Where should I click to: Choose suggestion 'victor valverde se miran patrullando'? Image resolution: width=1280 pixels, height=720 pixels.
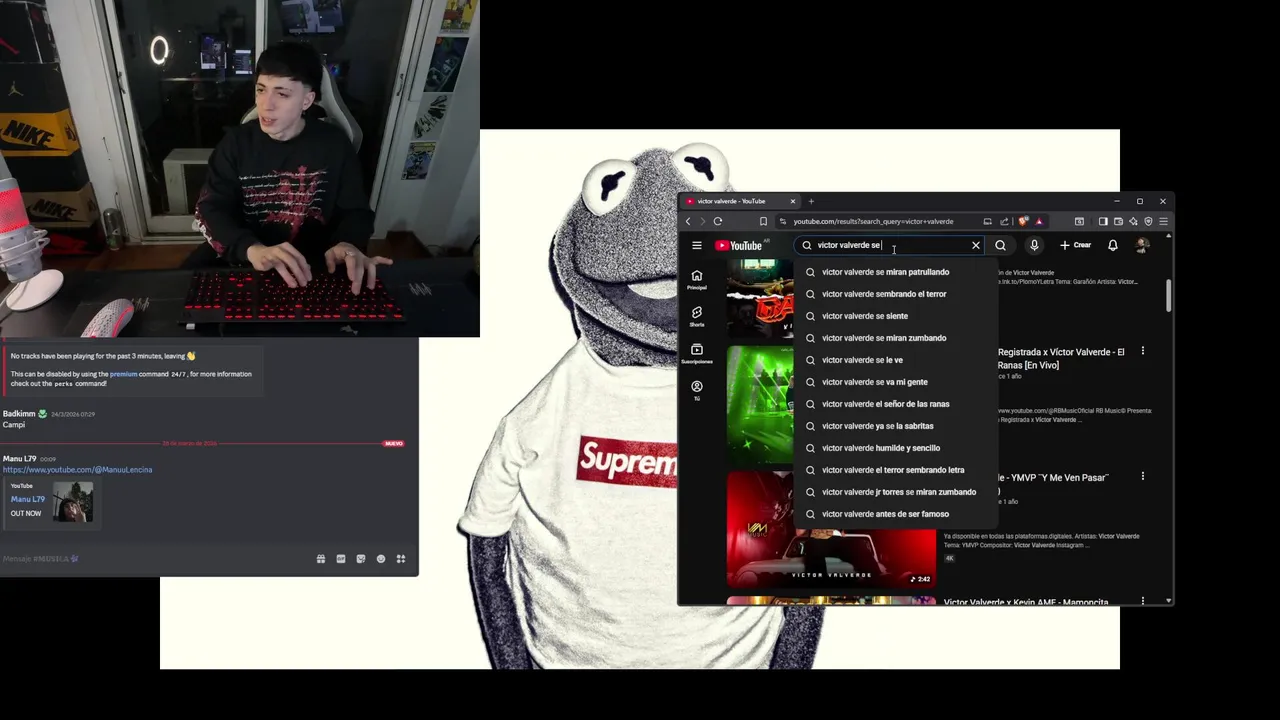tap(896, 272)
